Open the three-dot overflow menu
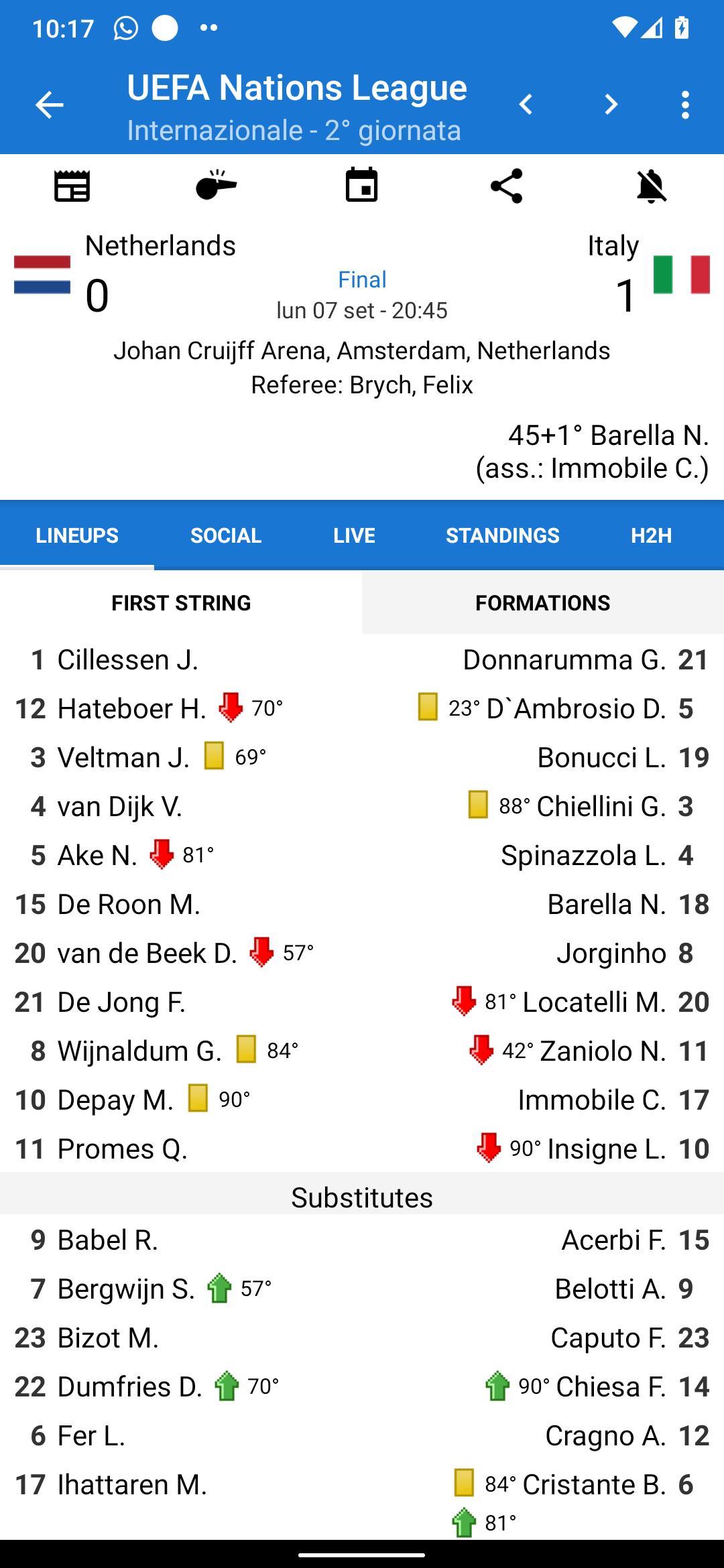The image size is (724, 1568). click(684, 105)
